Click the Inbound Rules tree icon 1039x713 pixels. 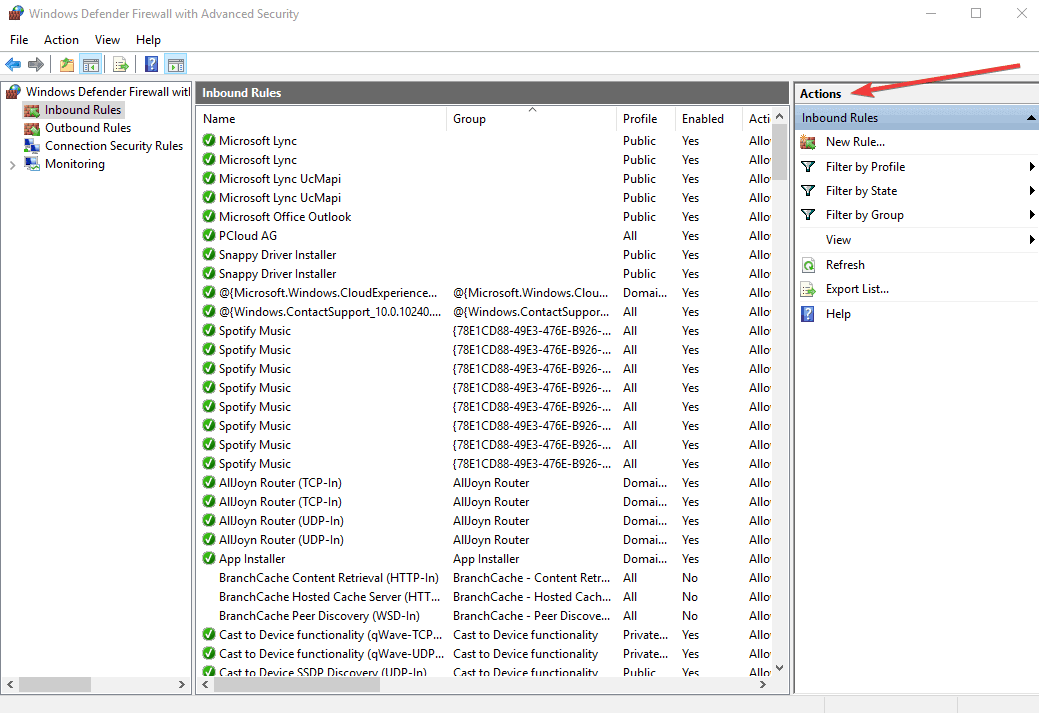click(x=32, y=110)
